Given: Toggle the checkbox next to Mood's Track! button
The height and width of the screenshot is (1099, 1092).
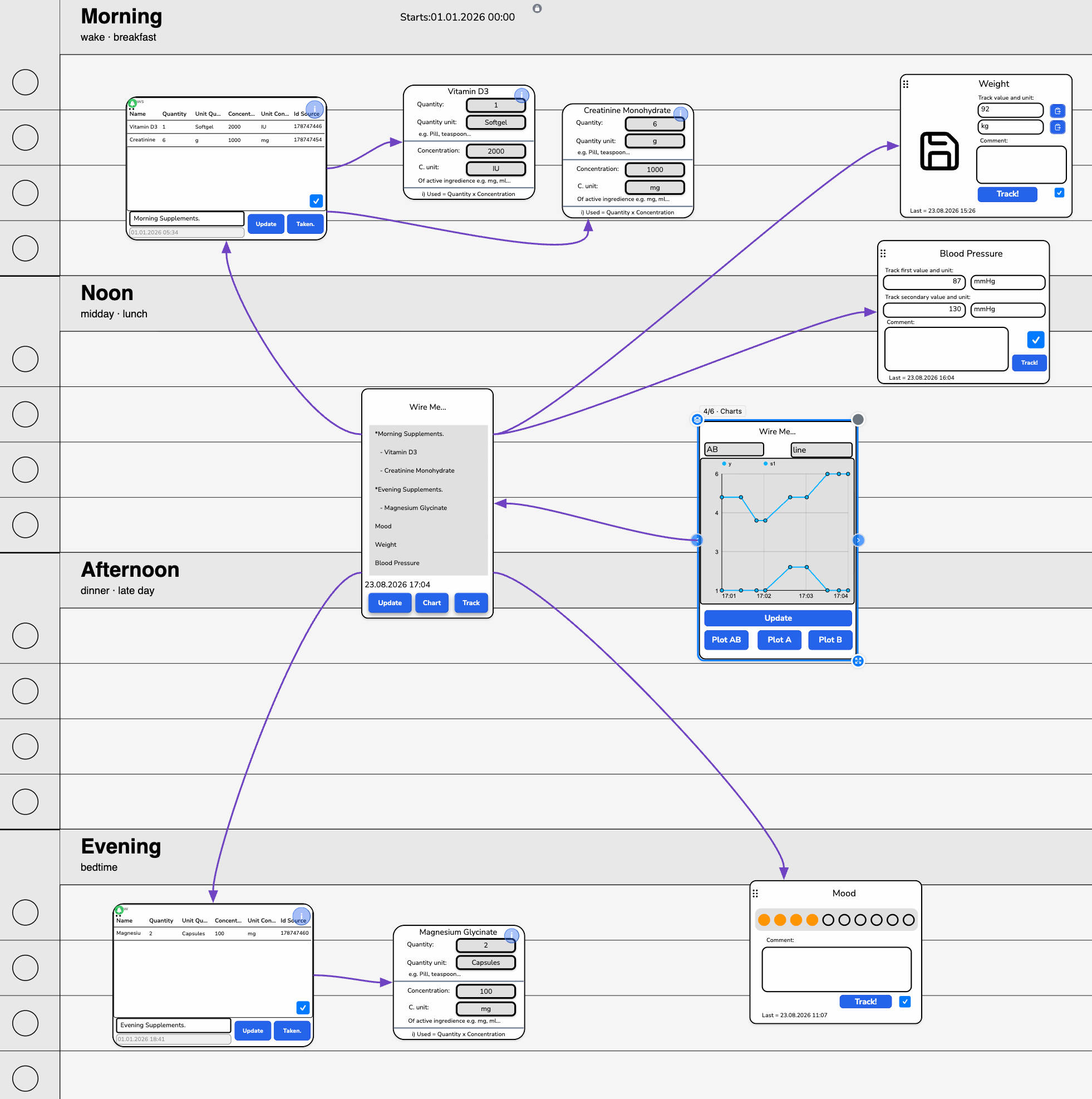Looking at the screenshot, I should click(905, 1001).
